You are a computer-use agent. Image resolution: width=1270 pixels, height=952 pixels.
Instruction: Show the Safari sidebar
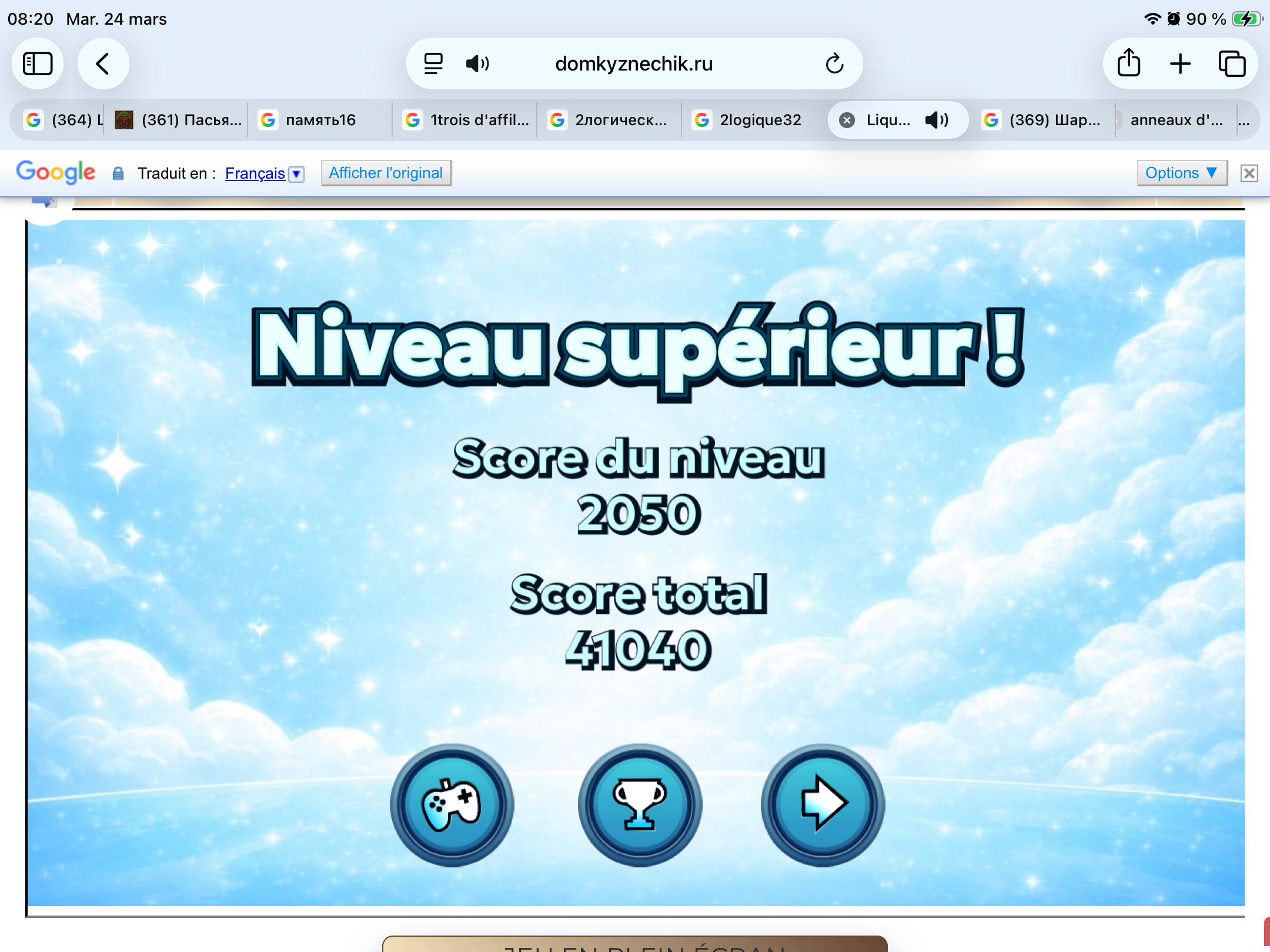click(x=38, y=63)
